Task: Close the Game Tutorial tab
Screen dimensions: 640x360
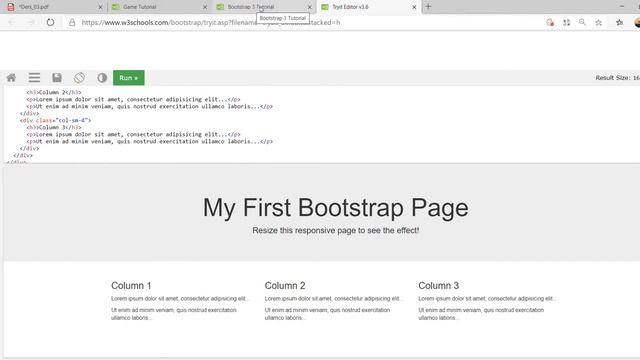Action: click(205, 7)
